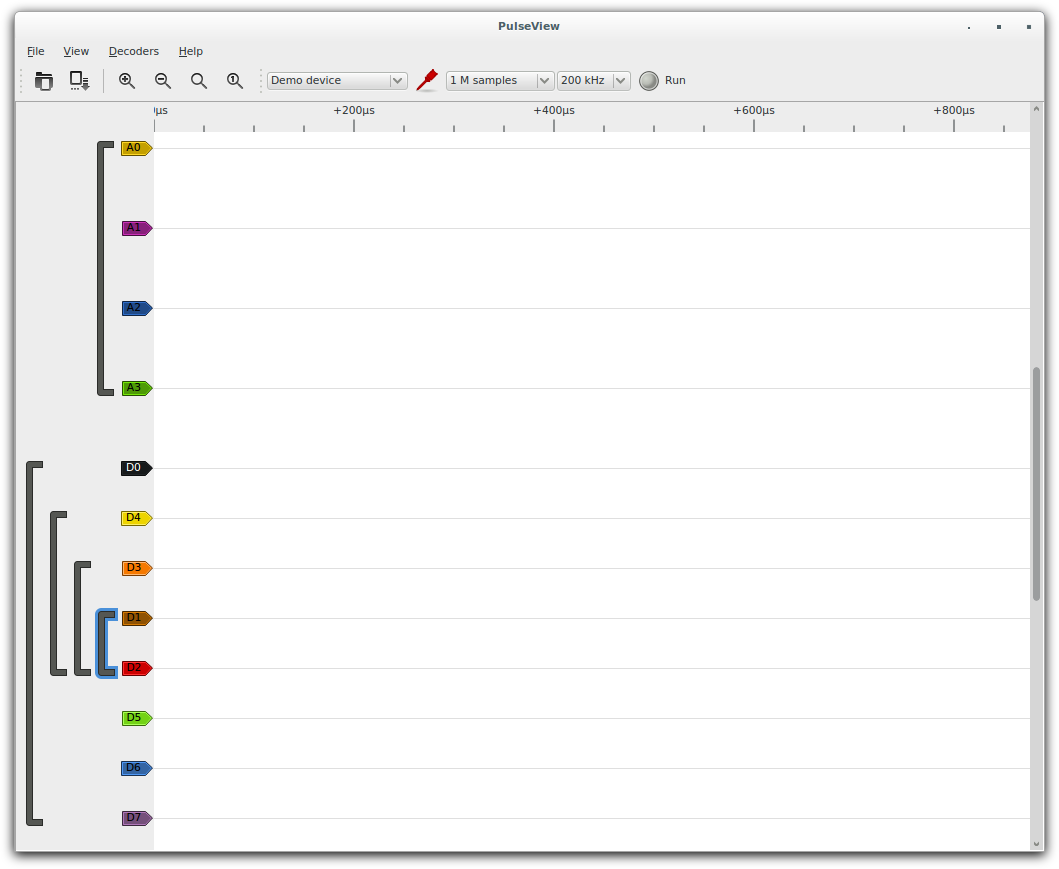1059x869 pixels.
Task: Click the vertical scrollbar thumb
Action: (1036, 484)
